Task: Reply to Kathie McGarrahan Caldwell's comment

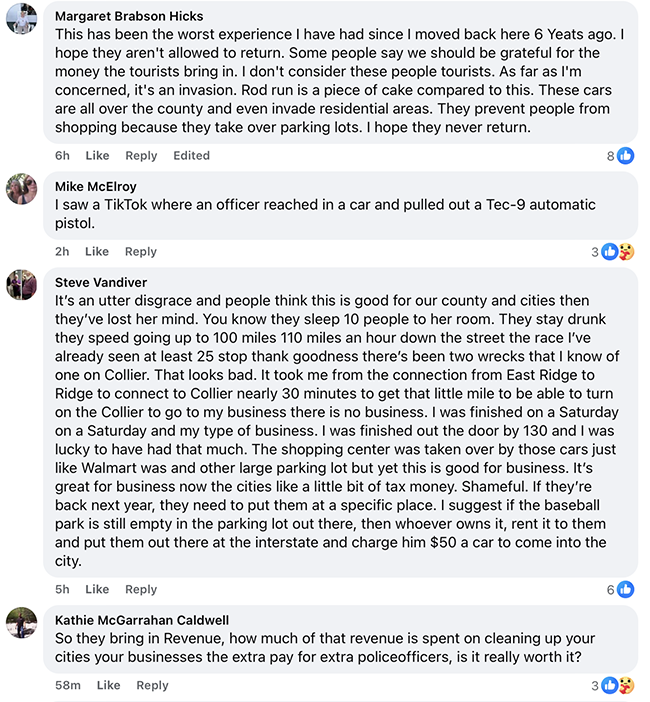Action: [x=152, y=686]
